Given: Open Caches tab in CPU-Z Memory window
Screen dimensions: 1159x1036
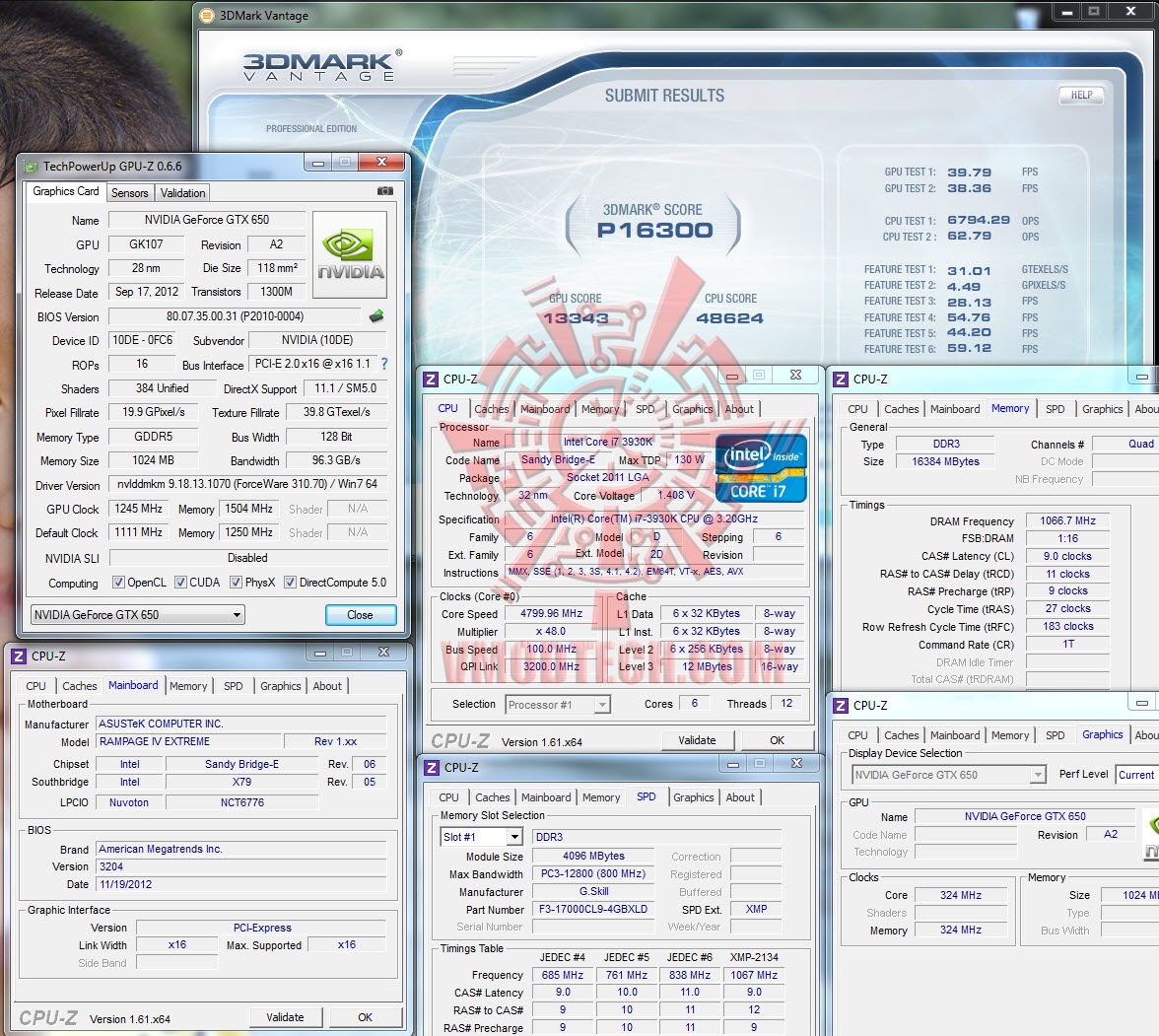Looking at the screenshot, I should pyautogui.click(x=901, y=409).
